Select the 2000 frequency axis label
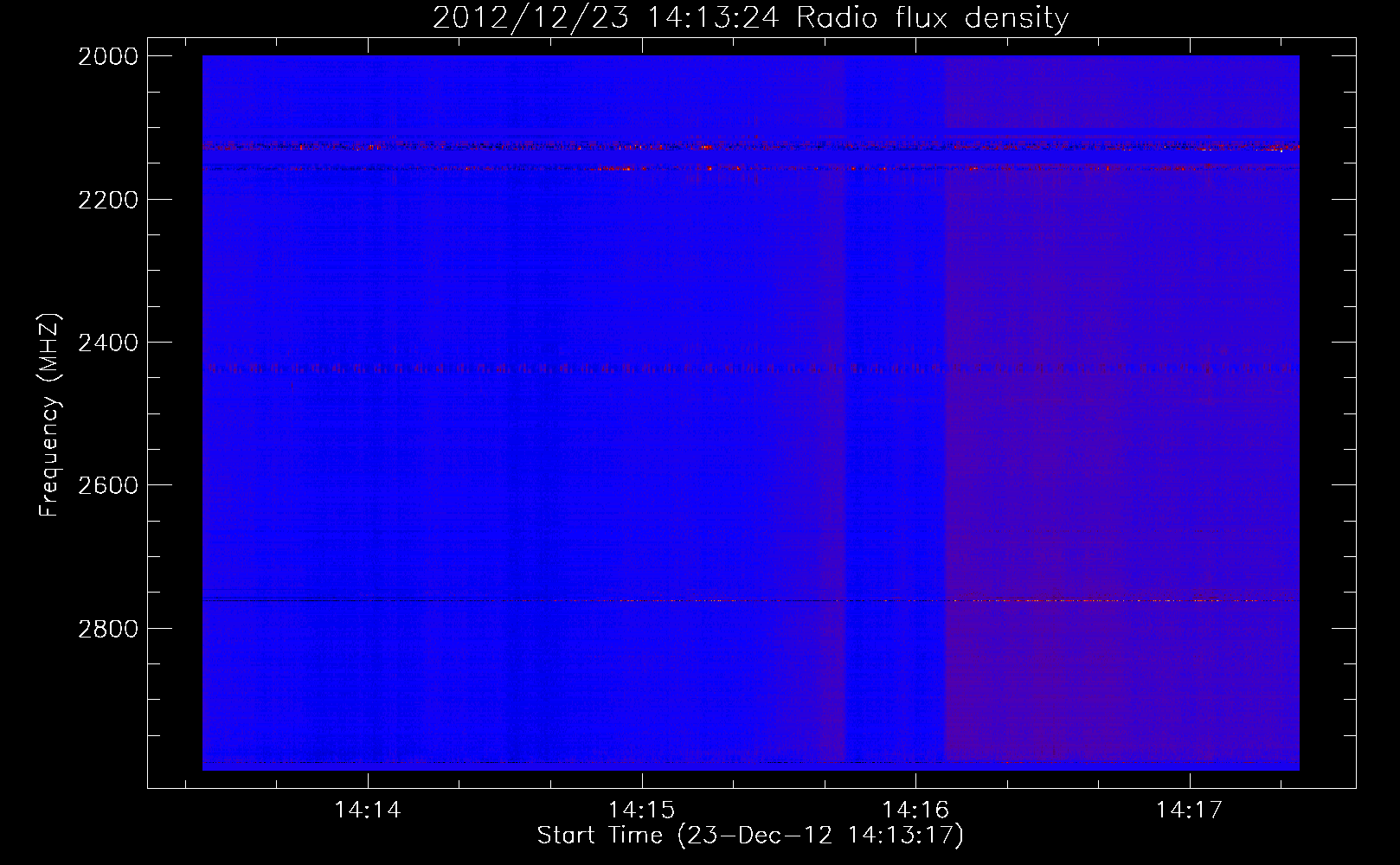 (108, 56)
